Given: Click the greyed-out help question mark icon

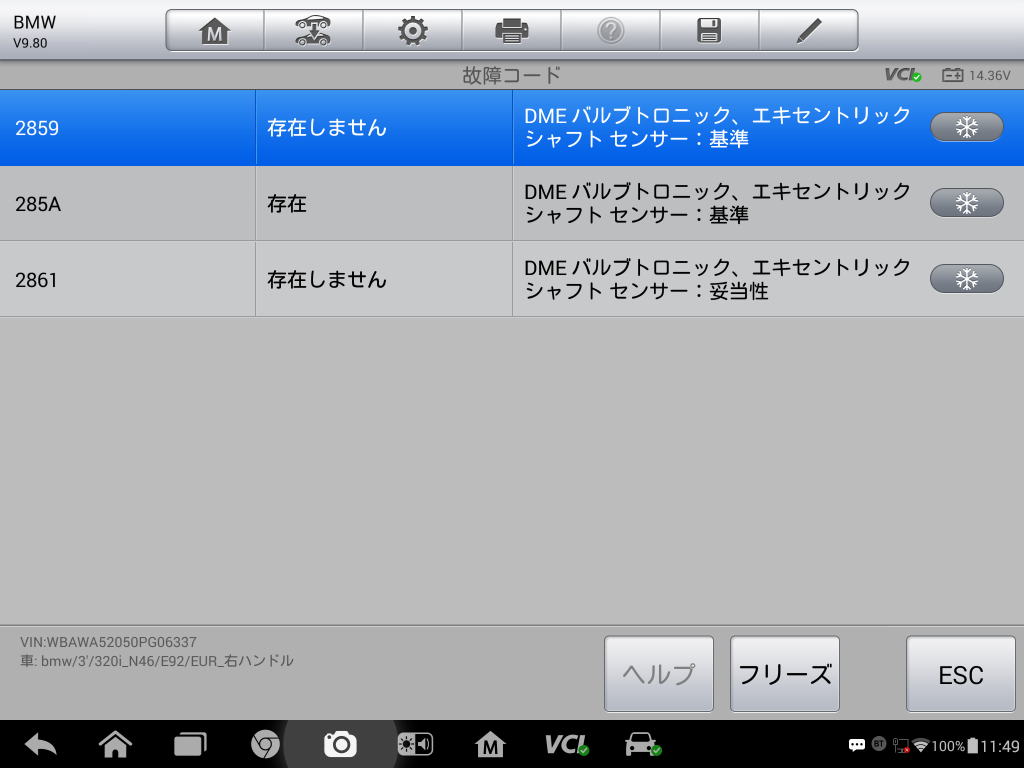Looking at the screenshot, I should point(610,31).
